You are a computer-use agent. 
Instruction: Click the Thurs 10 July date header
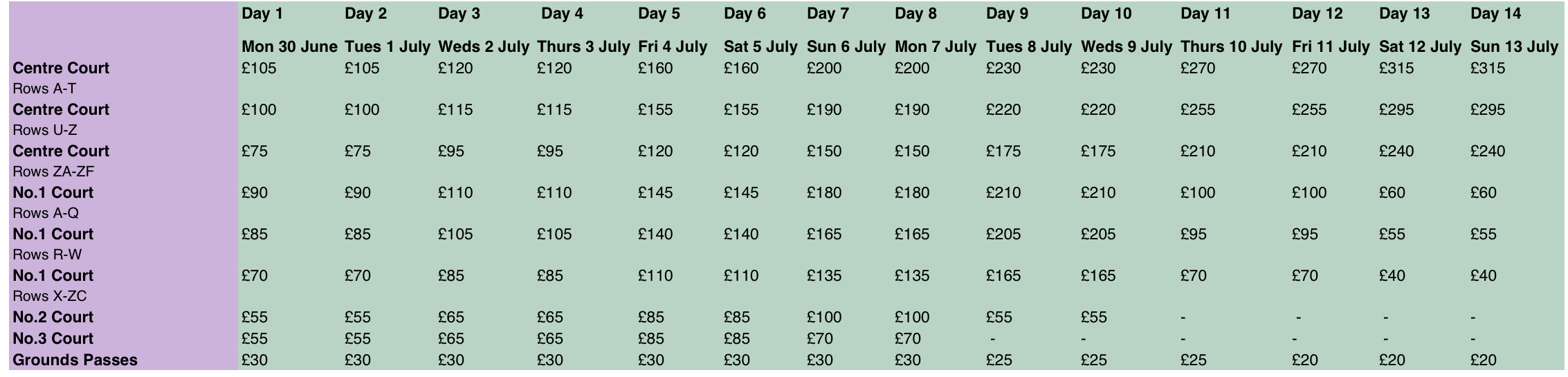[1231, 47]
